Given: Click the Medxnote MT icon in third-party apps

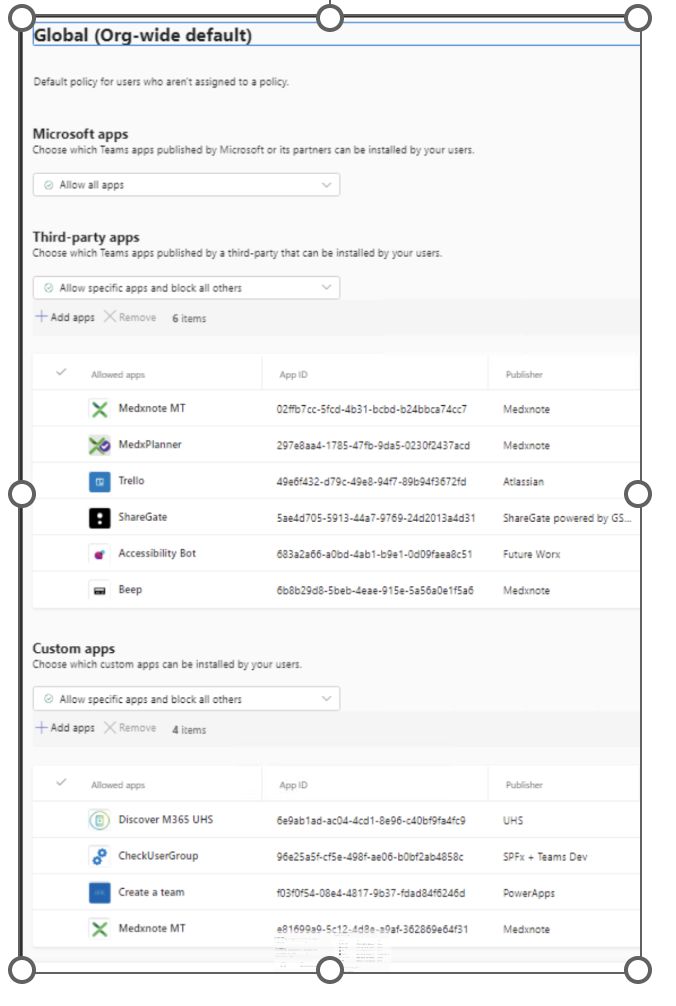Looking at the screenshot, I should pos(99,409).
